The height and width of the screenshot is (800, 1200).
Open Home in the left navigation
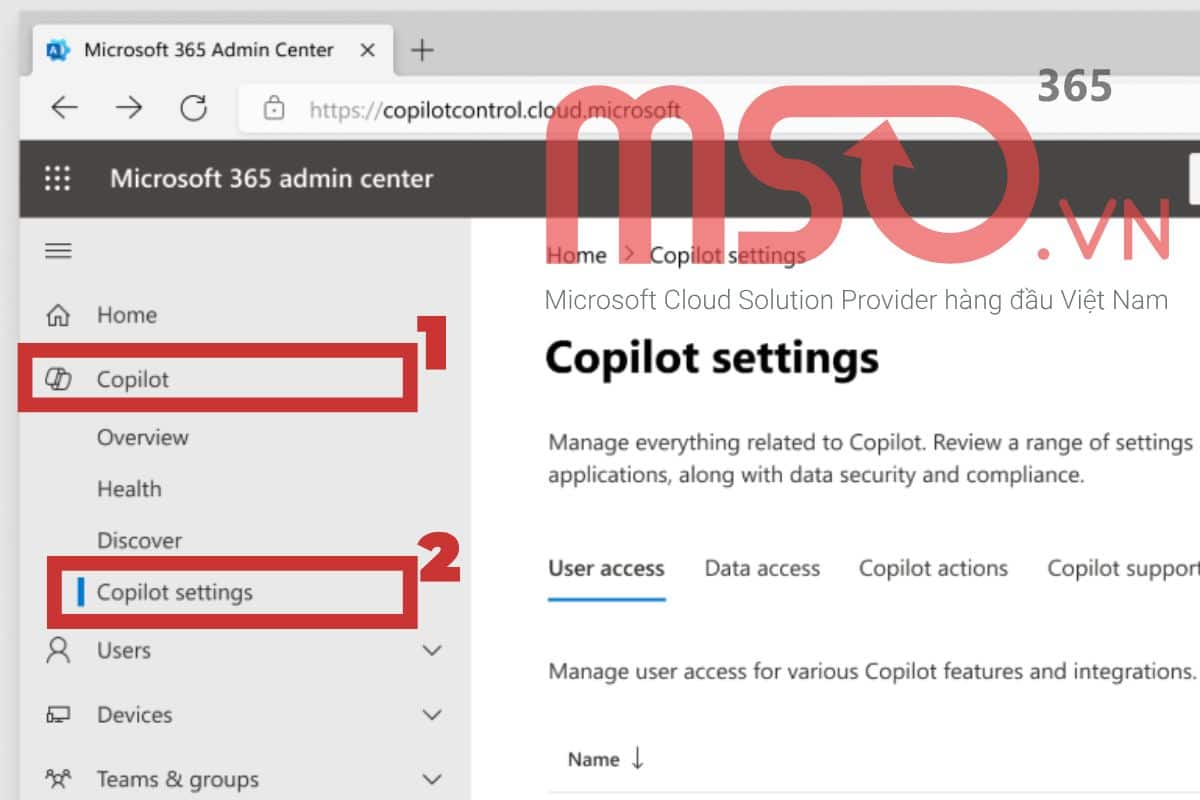(126, 315)
